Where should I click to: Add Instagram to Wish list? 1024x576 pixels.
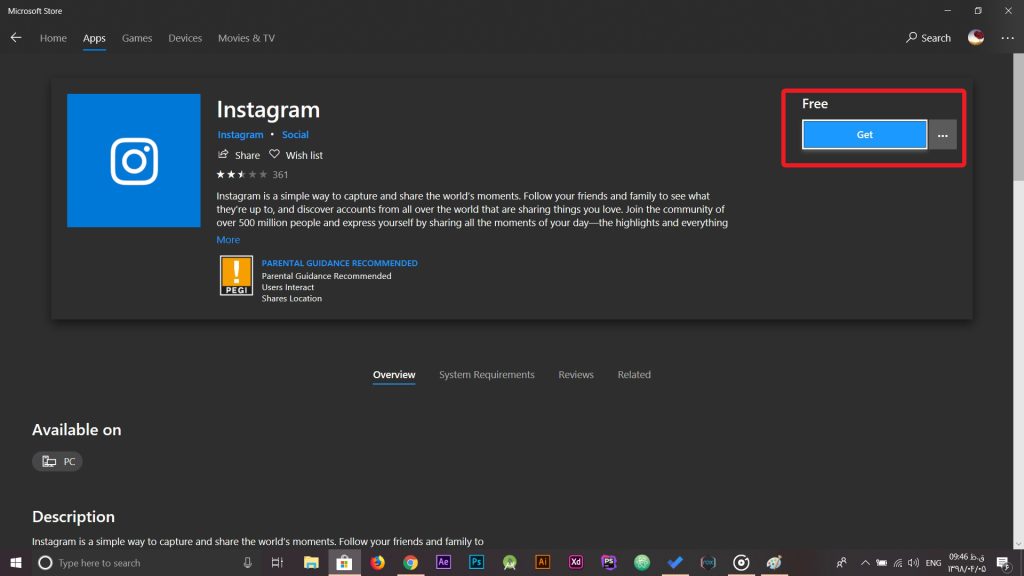click(296, 155)
